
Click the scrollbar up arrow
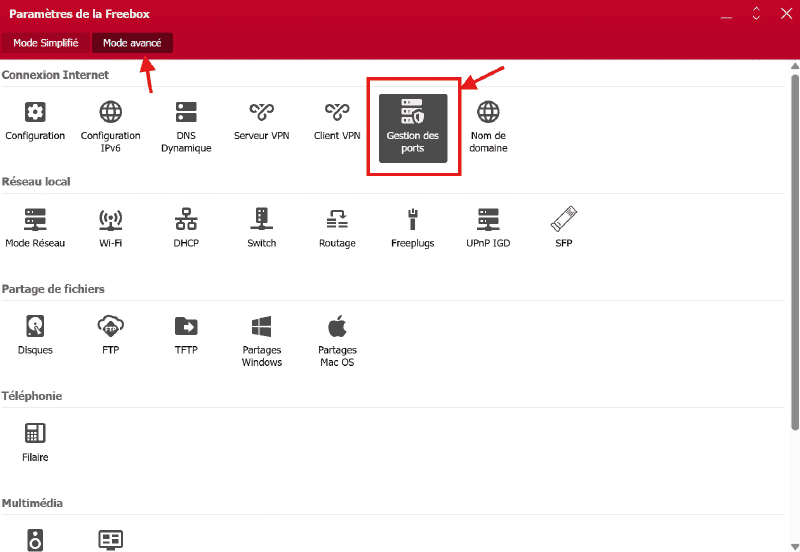pos(795,66)
